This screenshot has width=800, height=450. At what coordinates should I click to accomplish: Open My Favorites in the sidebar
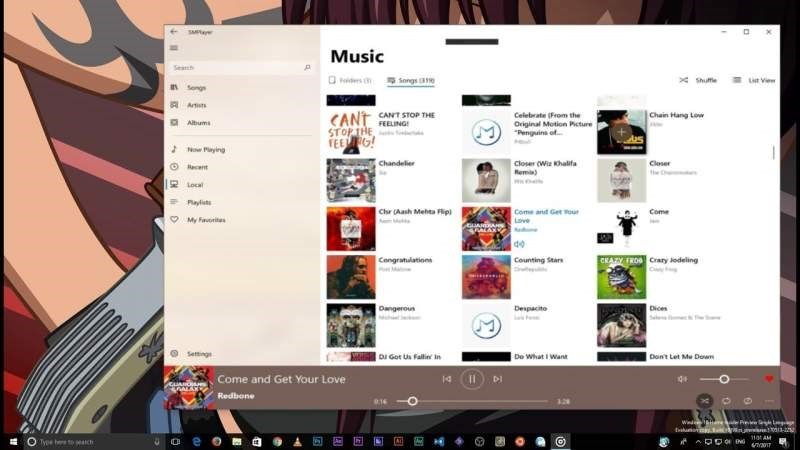[x=206, y=220]
